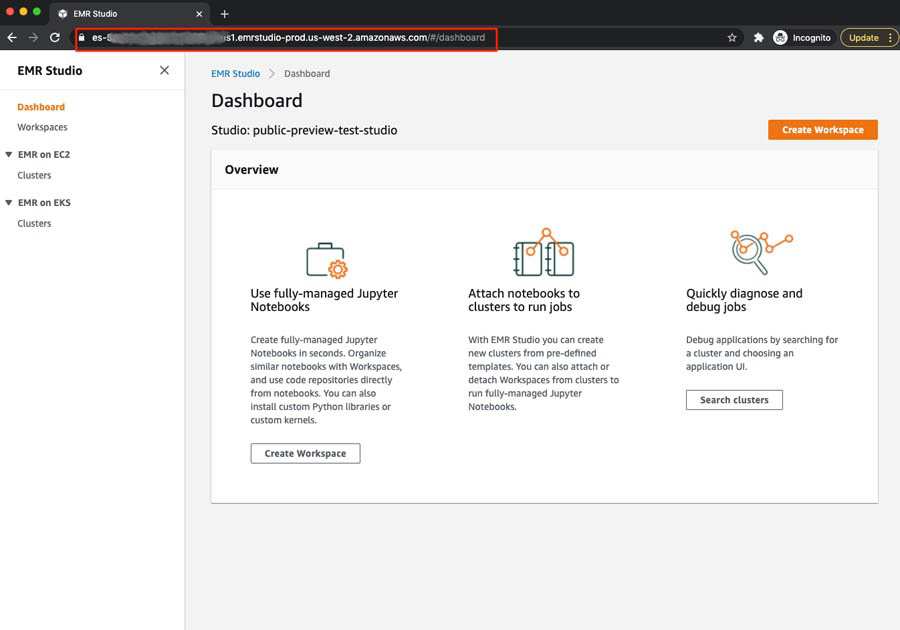The height and width of the screenshot is (630, 900).
Task: Open Workspaces in the sidebar
Action: (42, 127)
